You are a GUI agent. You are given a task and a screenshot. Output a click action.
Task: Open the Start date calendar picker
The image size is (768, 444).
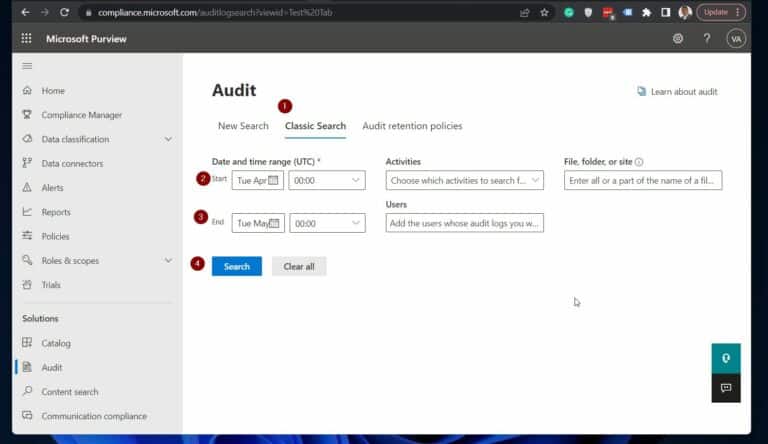click(273, 180)
